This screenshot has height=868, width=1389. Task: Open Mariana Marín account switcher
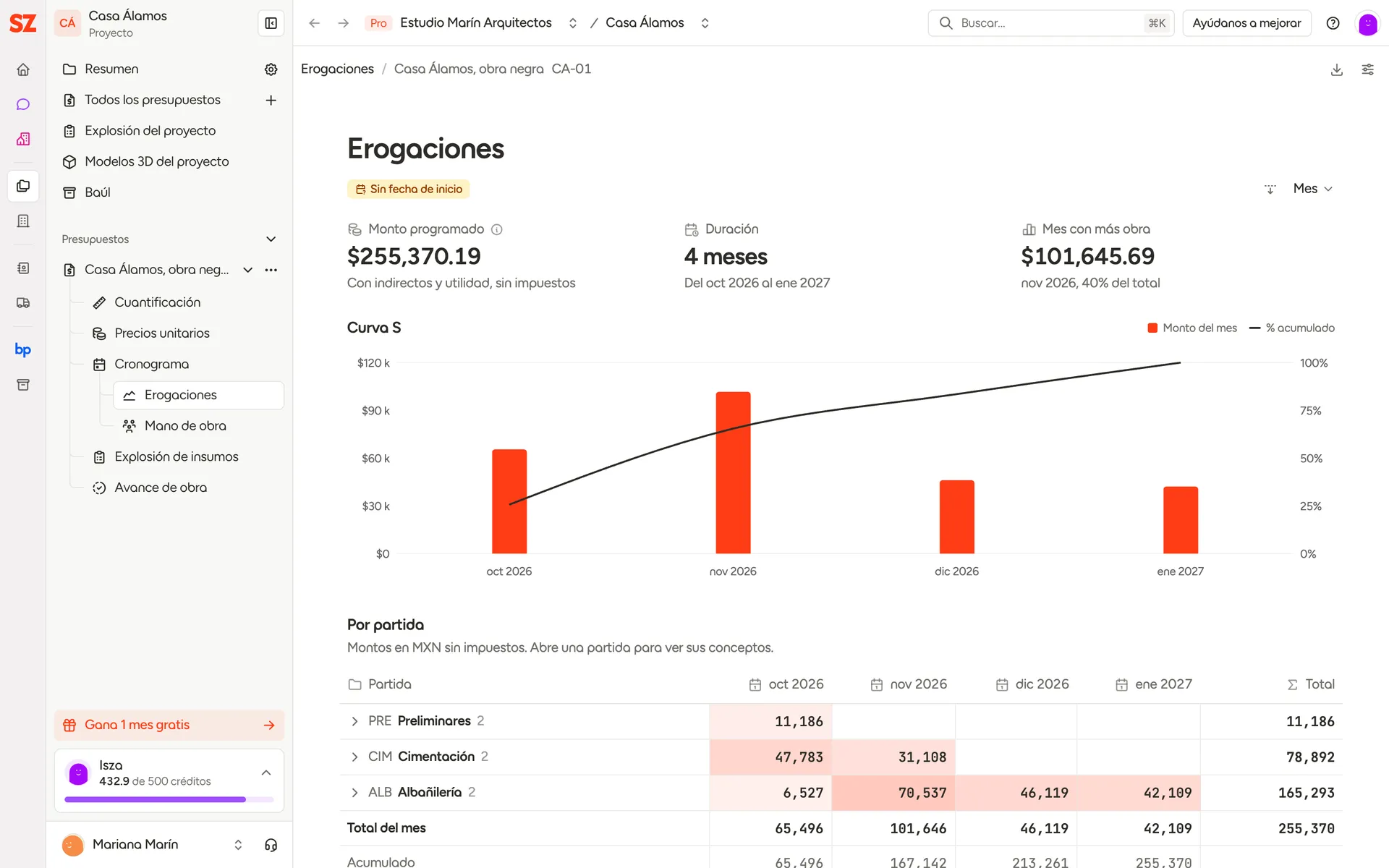(x=238, y=845)
